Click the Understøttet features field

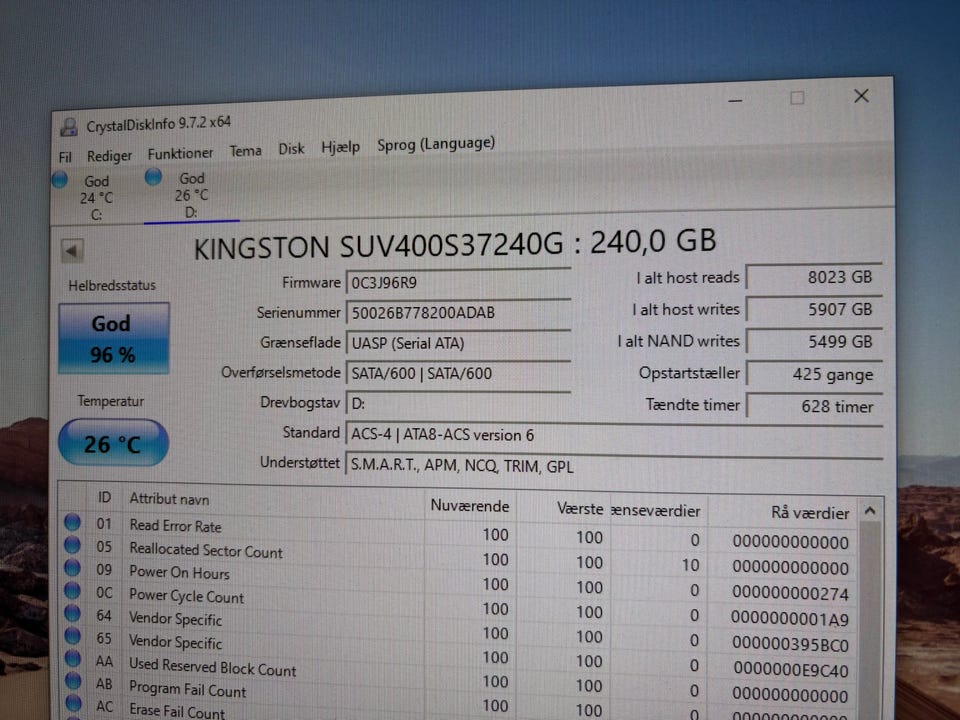click(614, 466)
